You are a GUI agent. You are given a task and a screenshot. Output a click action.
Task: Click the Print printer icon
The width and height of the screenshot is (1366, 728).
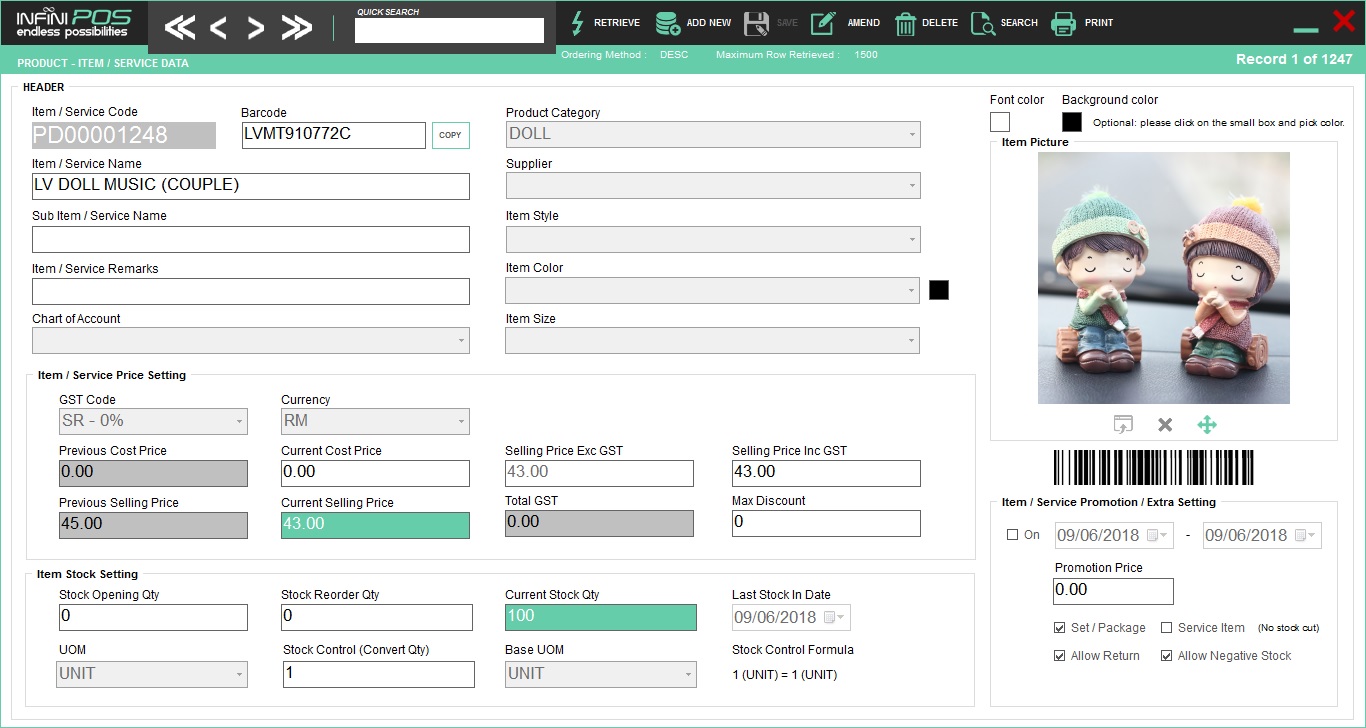point(1063,23)
